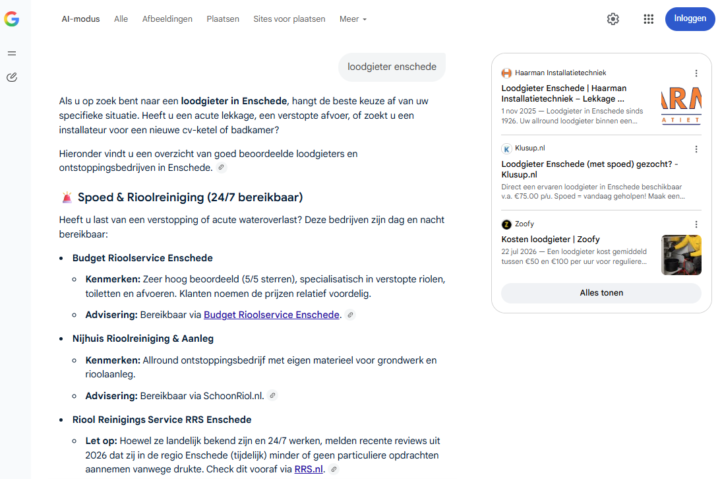Image resolution: width=720 pixels, height=479 pixels.
Task: Open the Google apps grid icon
Action: coord(648,19)
